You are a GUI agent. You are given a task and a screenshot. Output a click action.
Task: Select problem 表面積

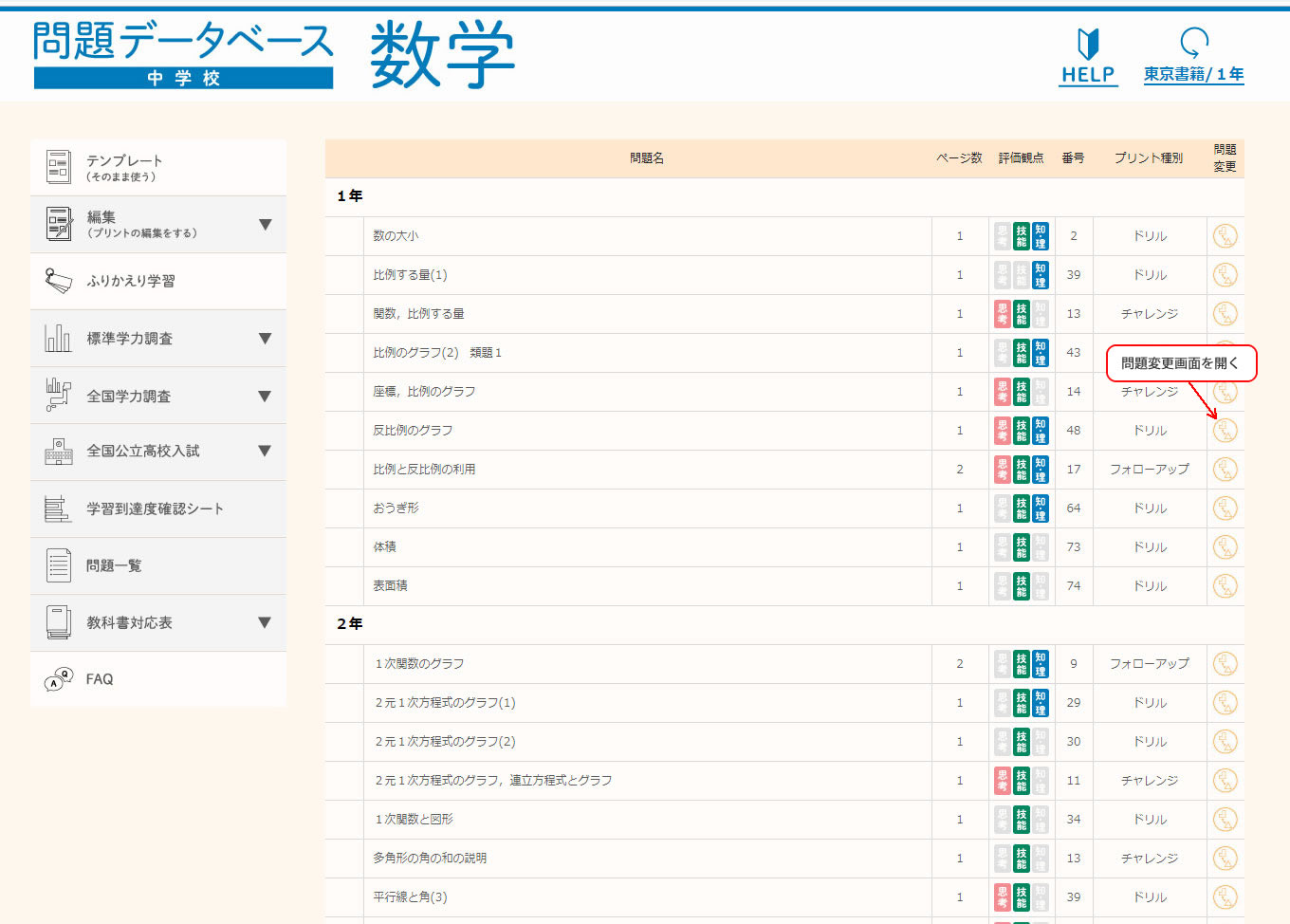tap(390, 586)
